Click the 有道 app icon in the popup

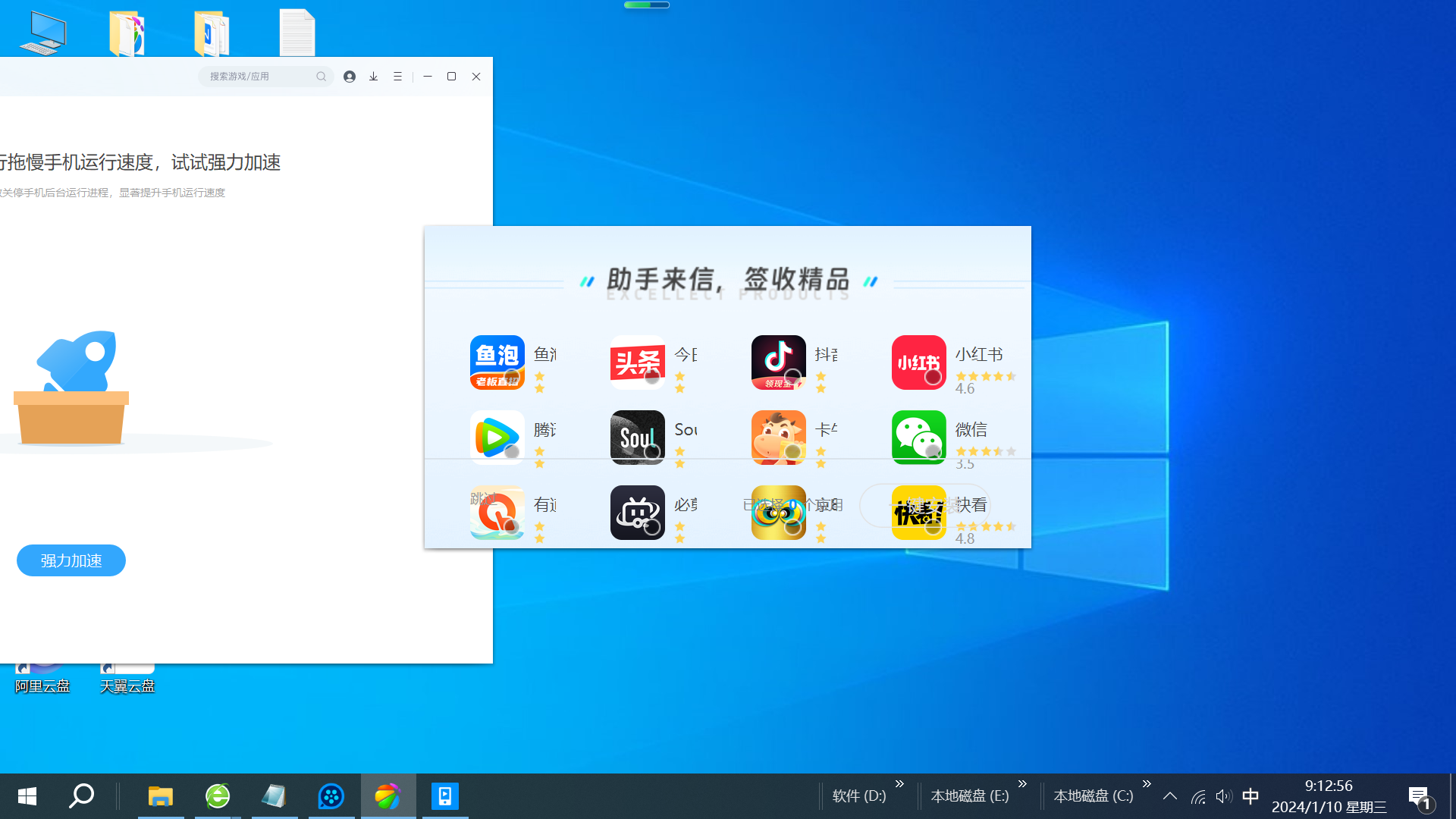[x=497, y=513]
